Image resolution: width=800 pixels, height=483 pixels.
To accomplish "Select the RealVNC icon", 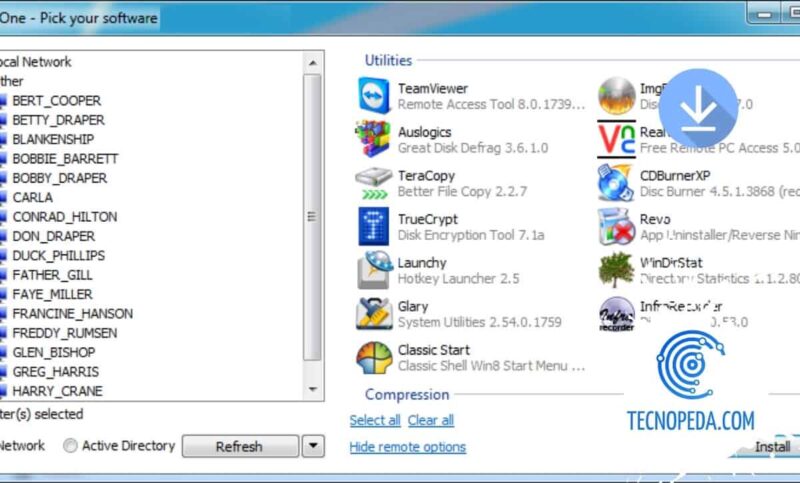I will (616, 139).
